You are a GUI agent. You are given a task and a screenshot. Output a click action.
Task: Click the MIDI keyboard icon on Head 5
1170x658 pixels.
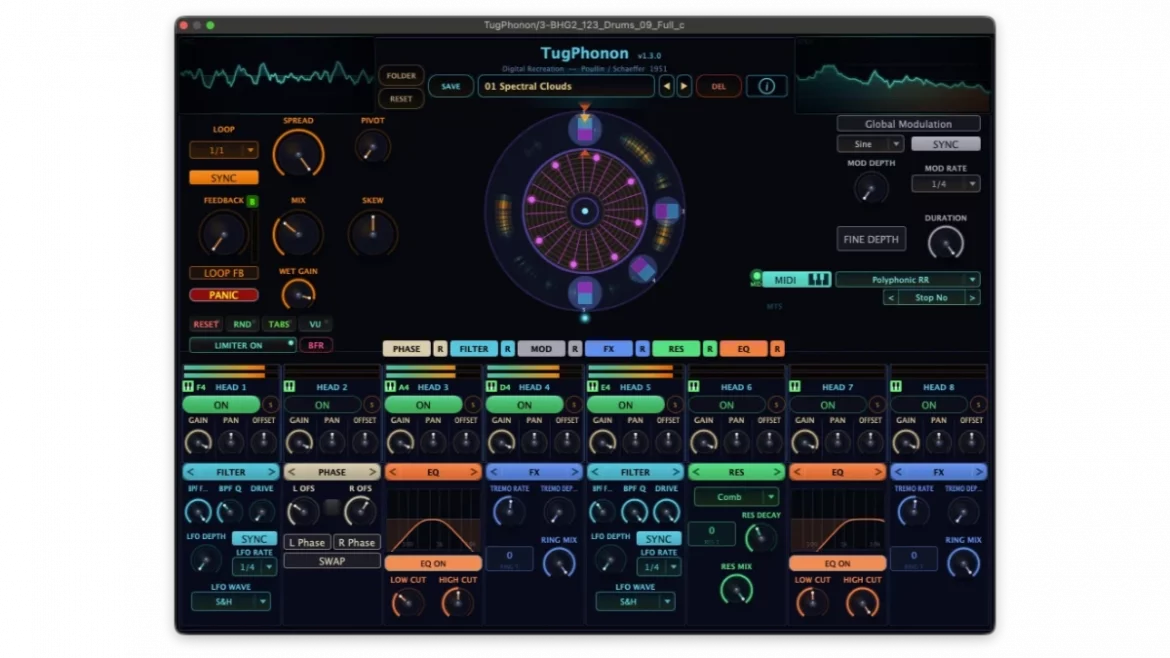pos(592,386)
